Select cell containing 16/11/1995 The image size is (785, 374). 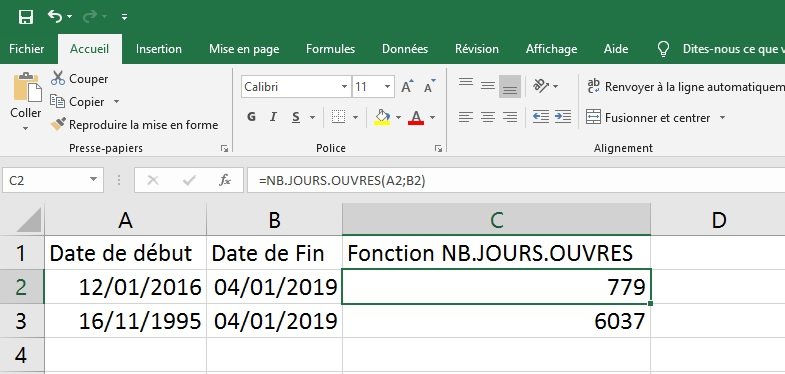click(x=125, y=321)
